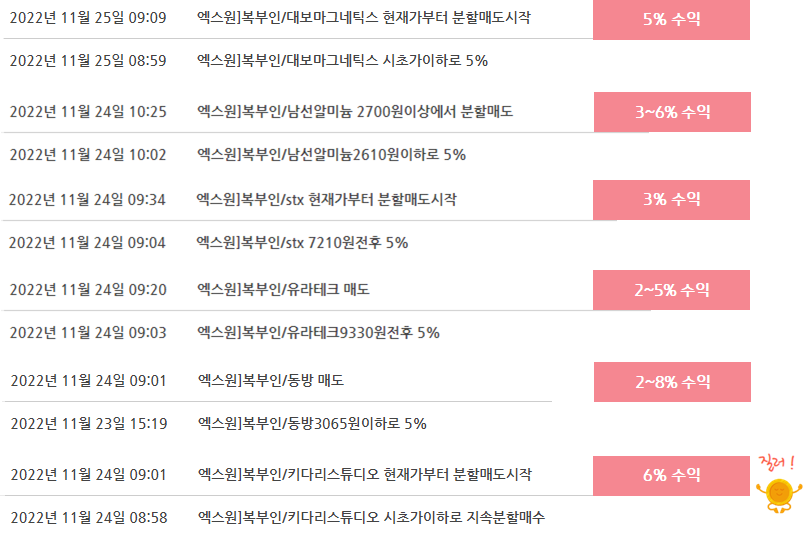
Task: Open the stx 현재가부터 분할매도시작 message
Action: (x=326, y=200)
